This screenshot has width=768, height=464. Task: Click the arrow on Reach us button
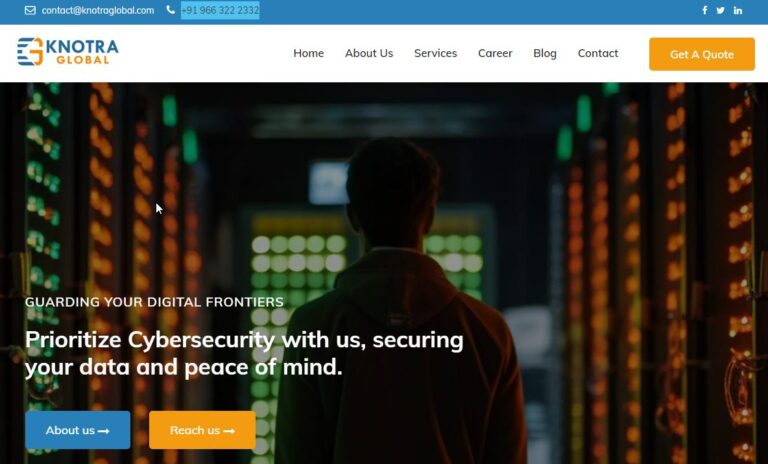229,431
